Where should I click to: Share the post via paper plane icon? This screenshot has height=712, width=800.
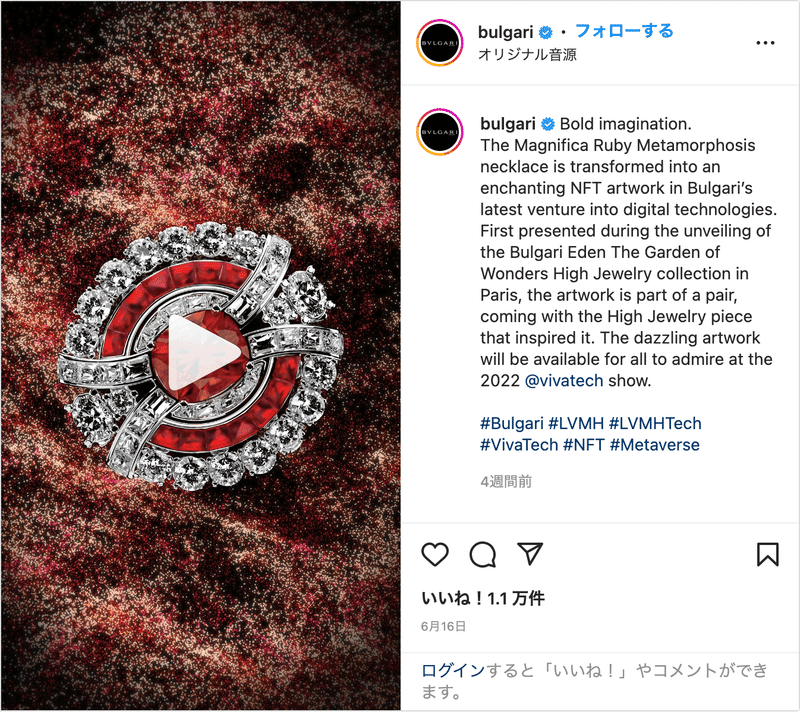(x=530, y=553)
